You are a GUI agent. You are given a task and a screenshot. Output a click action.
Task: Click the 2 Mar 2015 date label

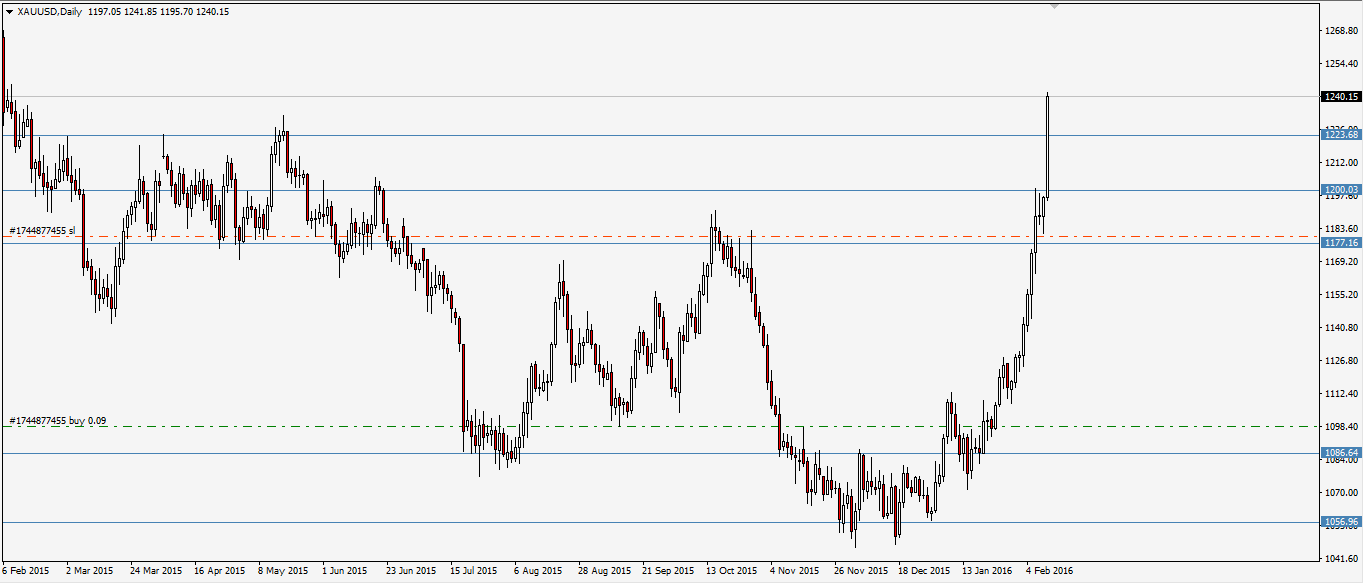point(90,571)
